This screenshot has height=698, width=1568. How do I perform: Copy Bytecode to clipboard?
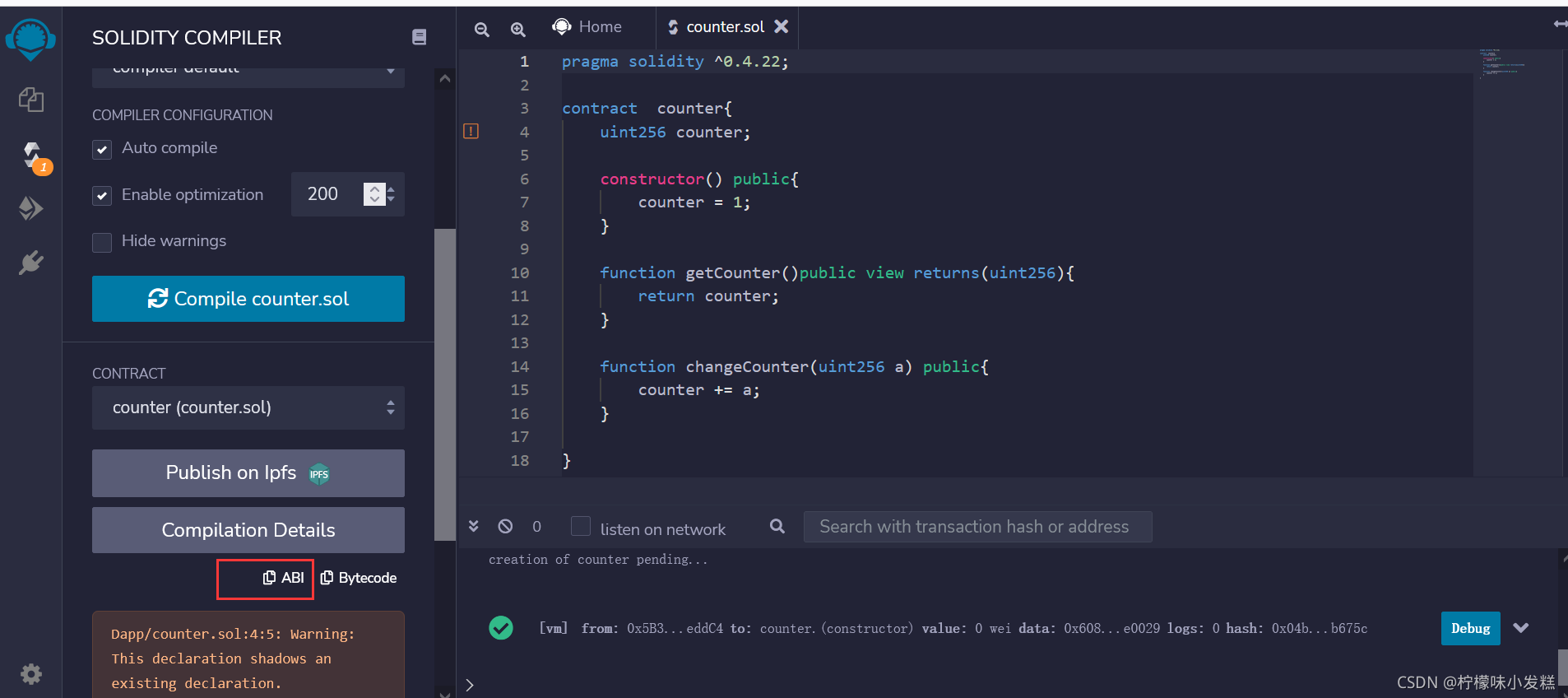click(359, 578)
